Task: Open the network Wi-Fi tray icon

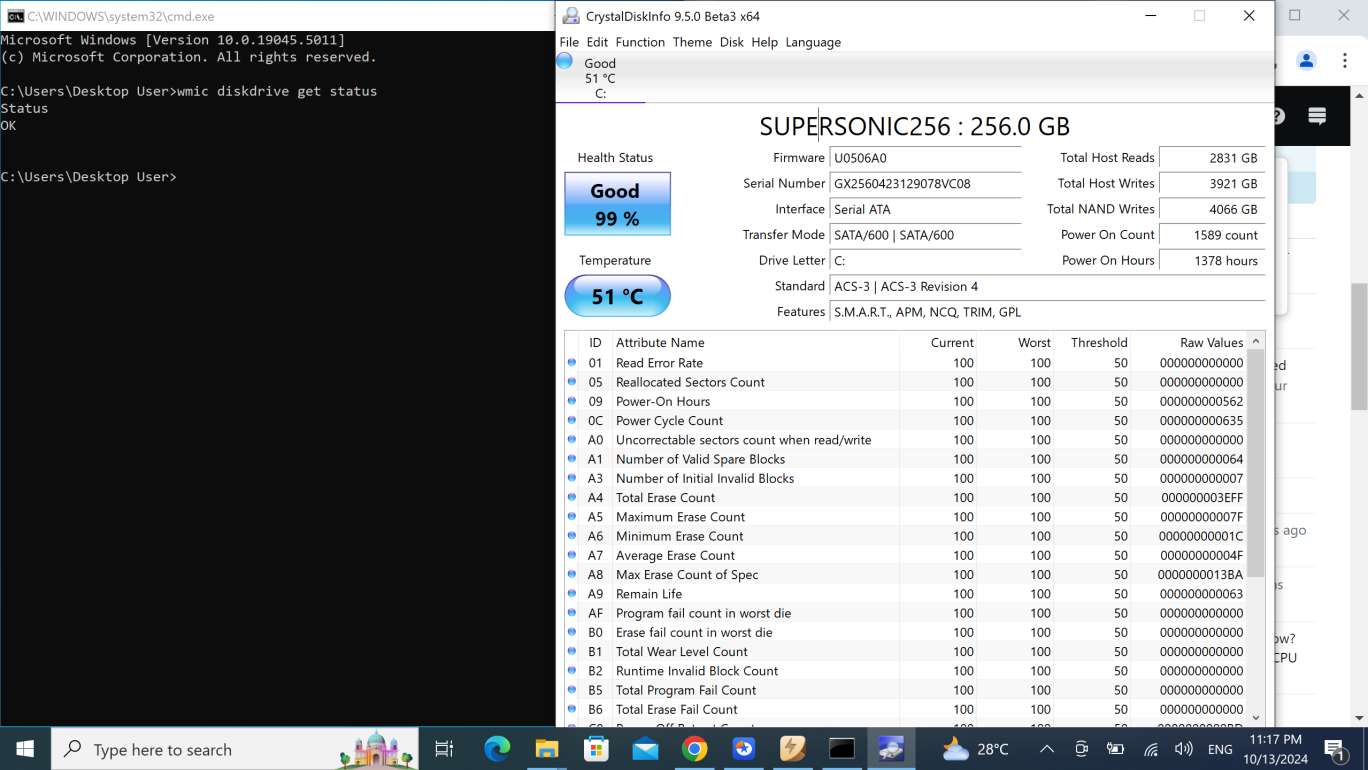Action: tap(1151, 749)
